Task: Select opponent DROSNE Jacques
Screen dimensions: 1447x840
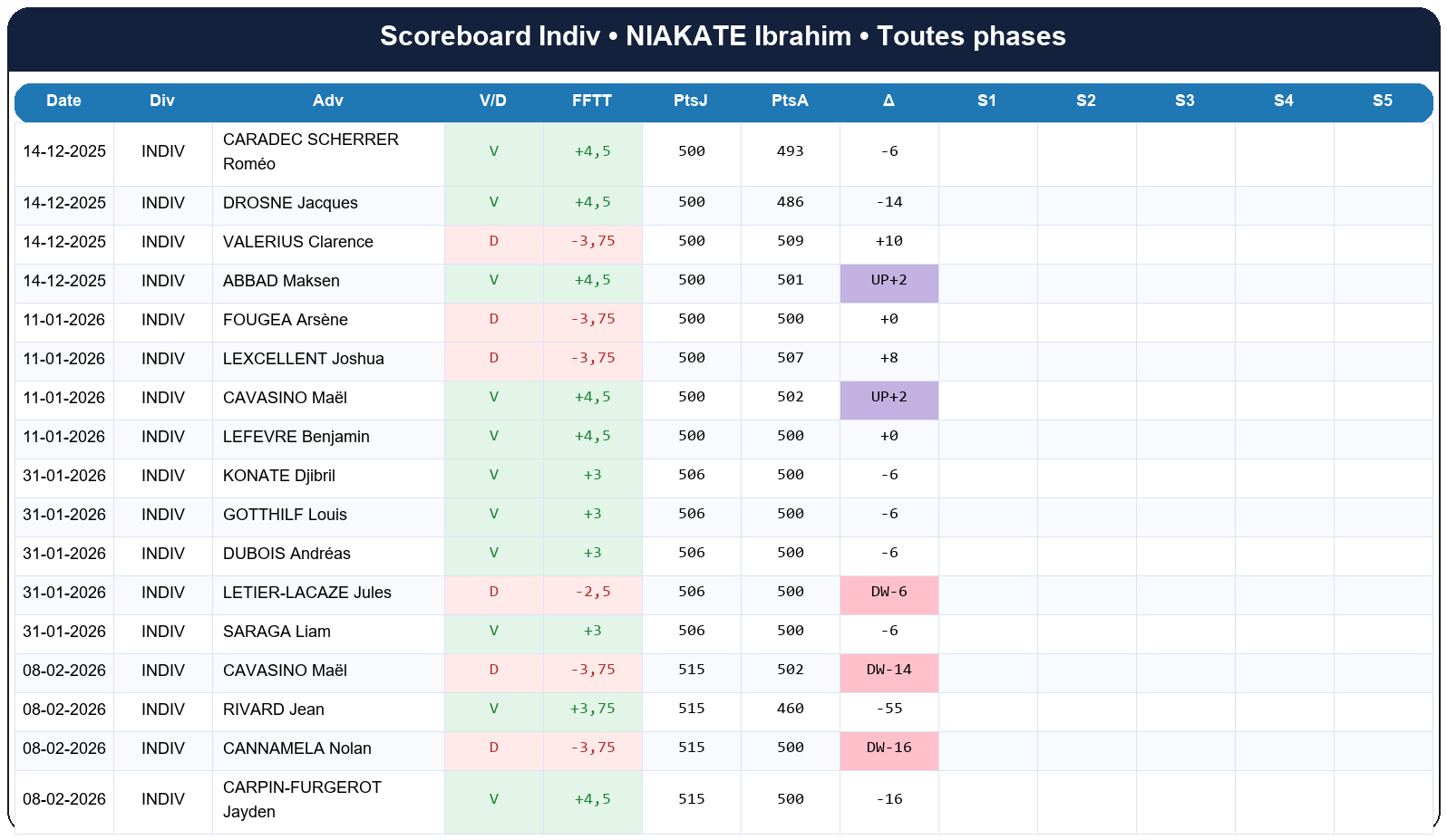Action: [290, 203]
